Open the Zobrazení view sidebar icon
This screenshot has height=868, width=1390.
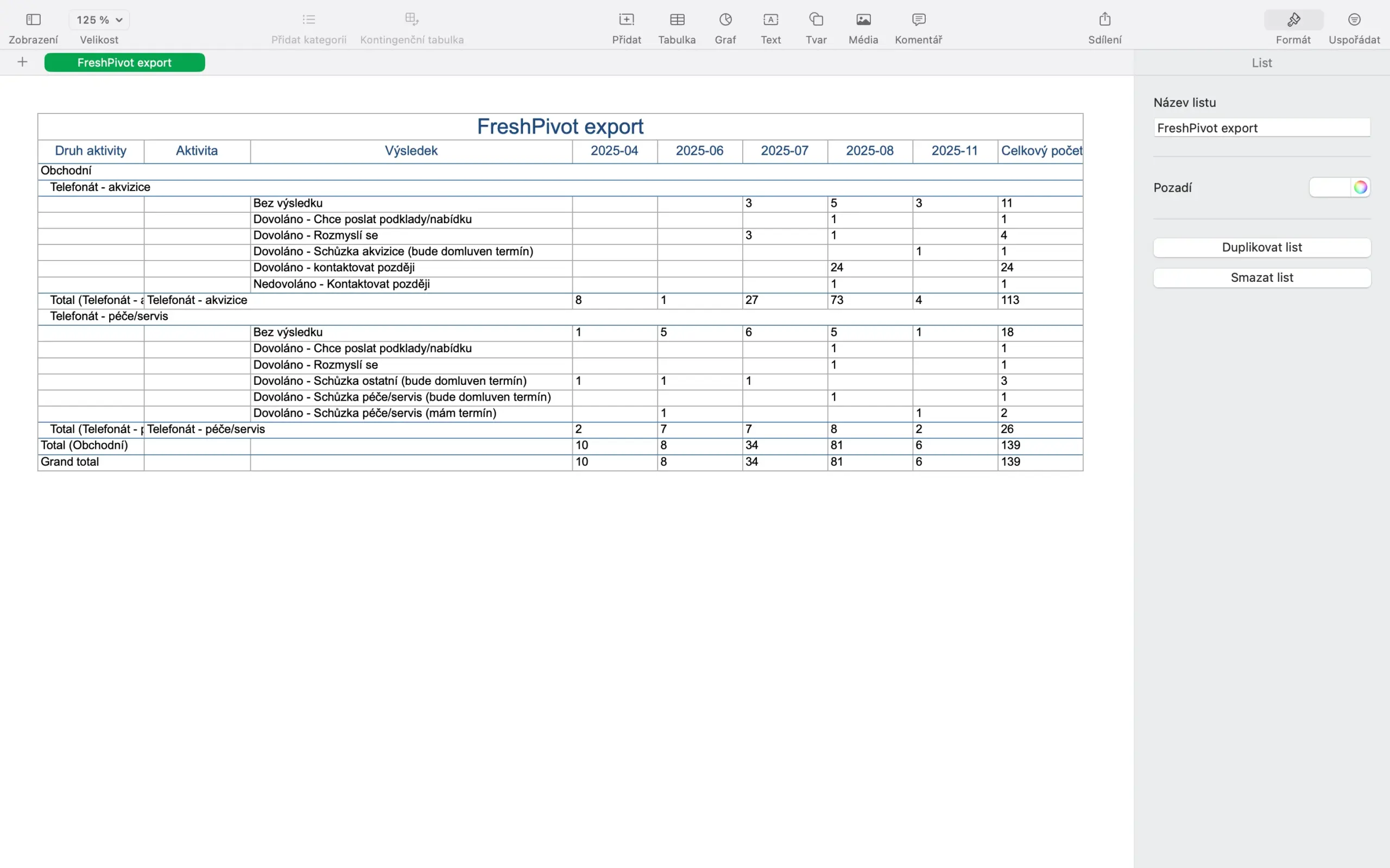click(x=33, y=20)
